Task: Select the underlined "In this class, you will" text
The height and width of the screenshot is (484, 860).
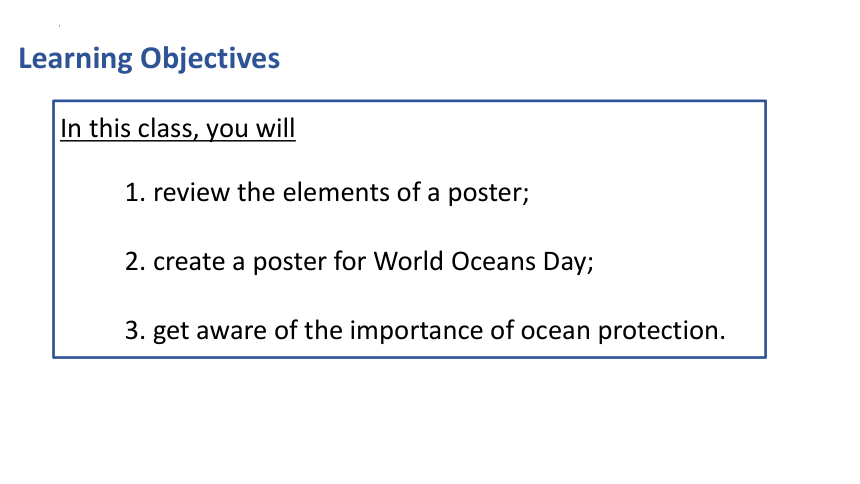Action: pyautogui.click(x=178, y=129)
